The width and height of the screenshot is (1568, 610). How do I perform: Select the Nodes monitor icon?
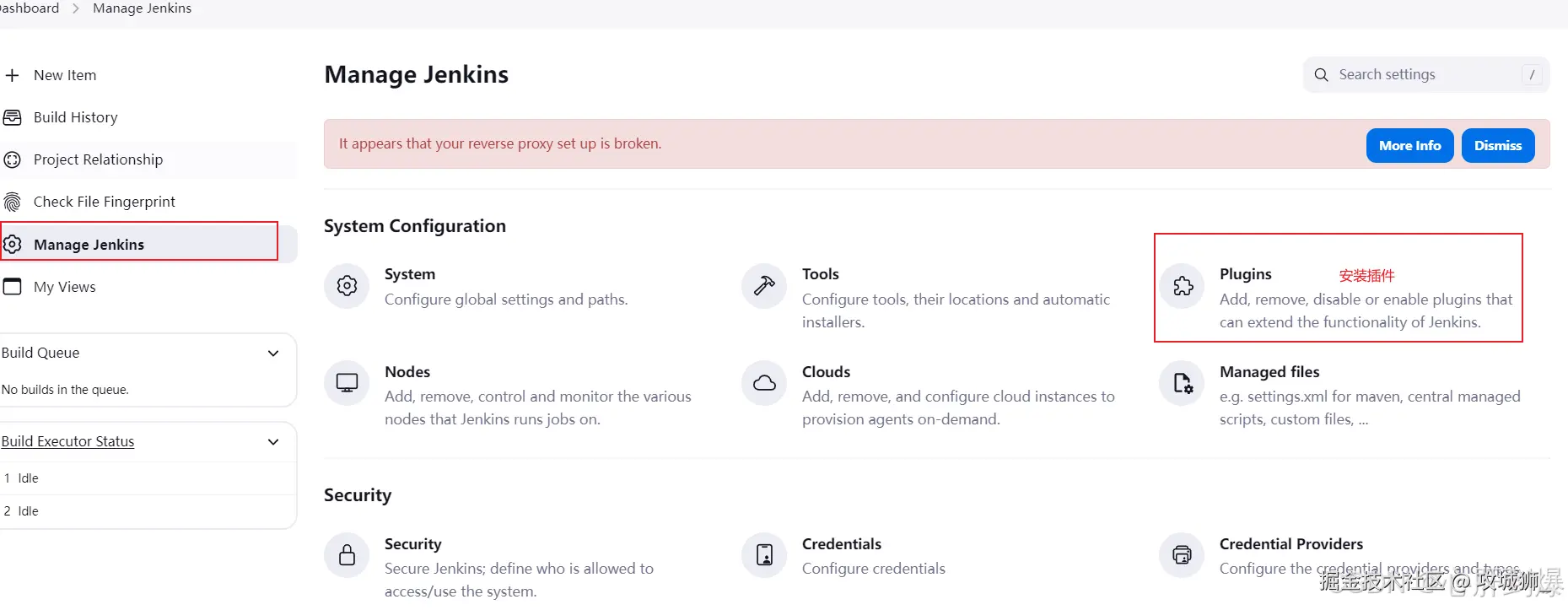point(347,383)
